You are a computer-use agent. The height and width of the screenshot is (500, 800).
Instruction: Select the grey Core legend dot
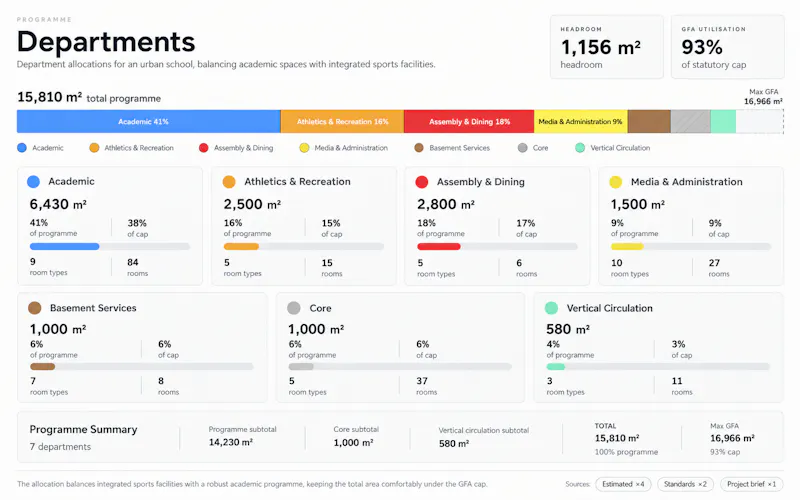[522, 148]
